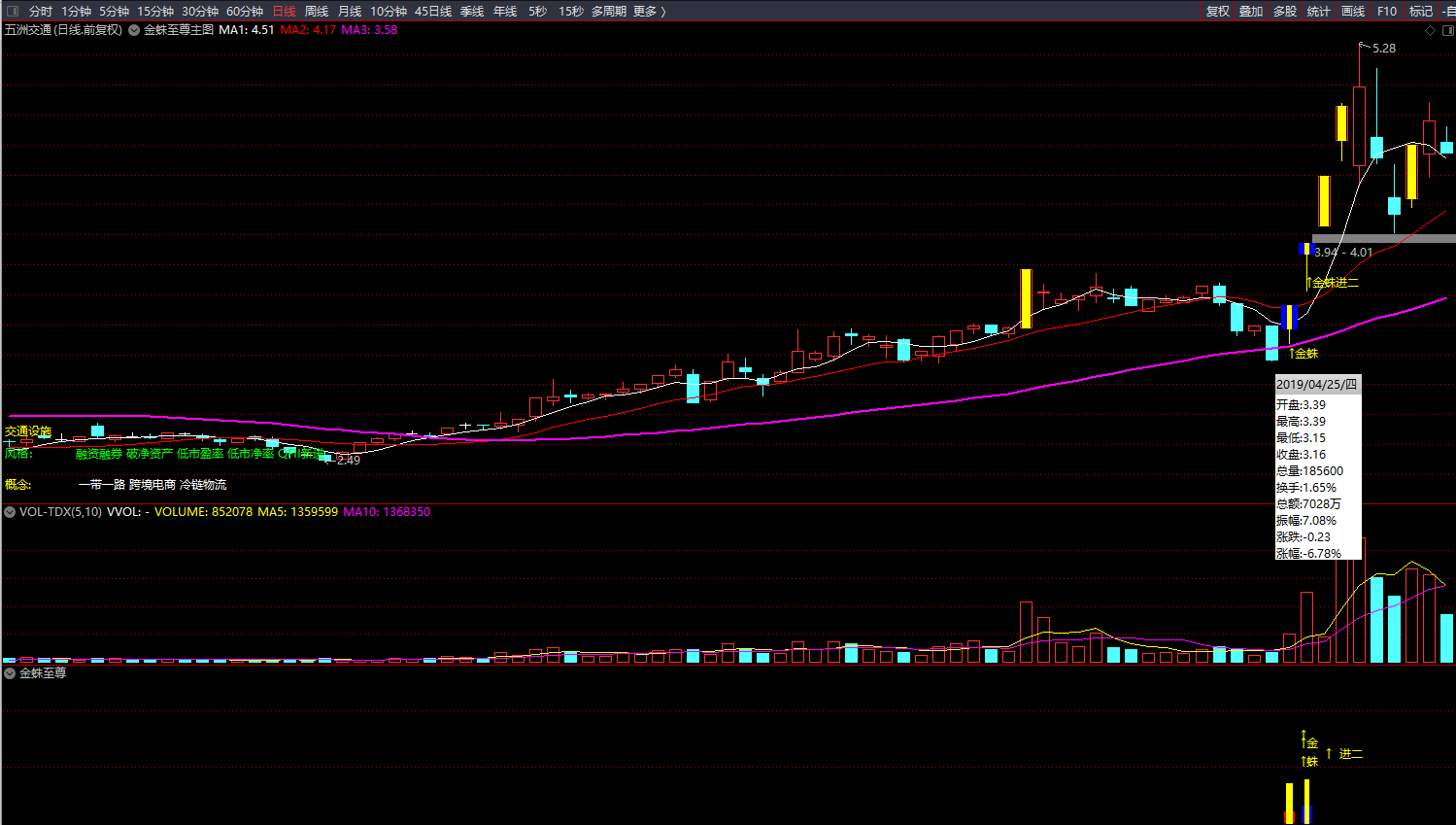Open the F10 company info button
Image resolution: width=1456 pixels, height=825 pixels.
click(1387, 12)
